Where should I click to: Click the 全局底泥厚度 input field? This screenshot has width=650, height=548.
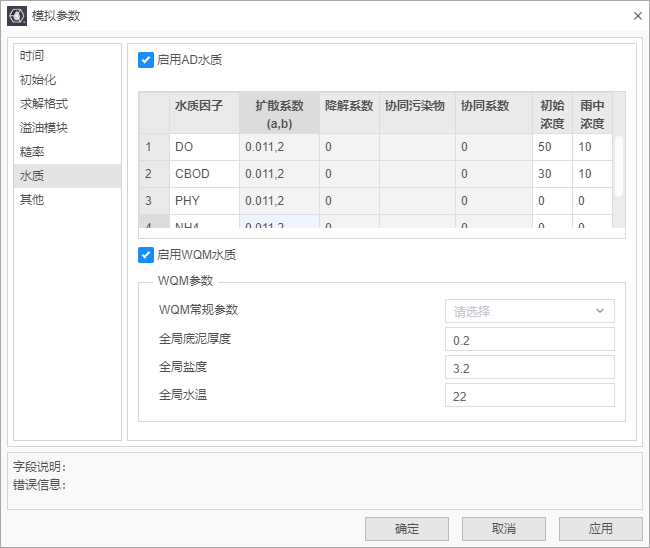tap(529, 340)
